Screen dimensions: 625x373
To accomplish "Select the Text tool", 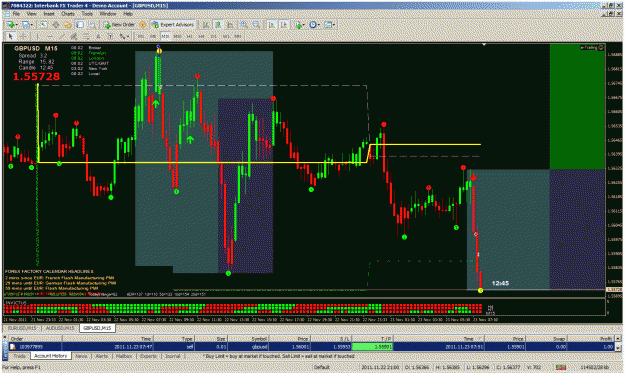I will [x=98, y=36].
